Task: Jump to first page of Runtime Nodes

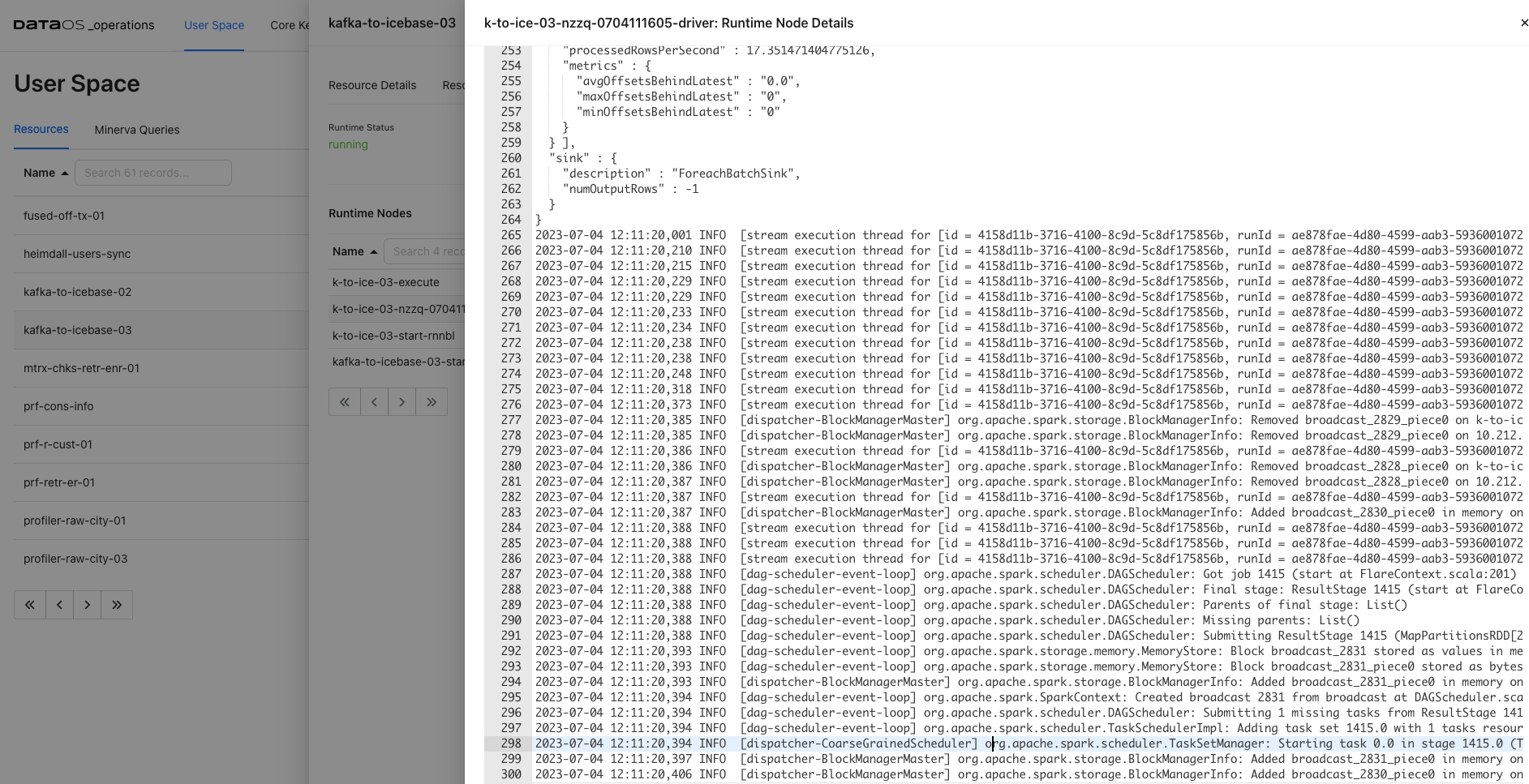Action: click(345, 402)
